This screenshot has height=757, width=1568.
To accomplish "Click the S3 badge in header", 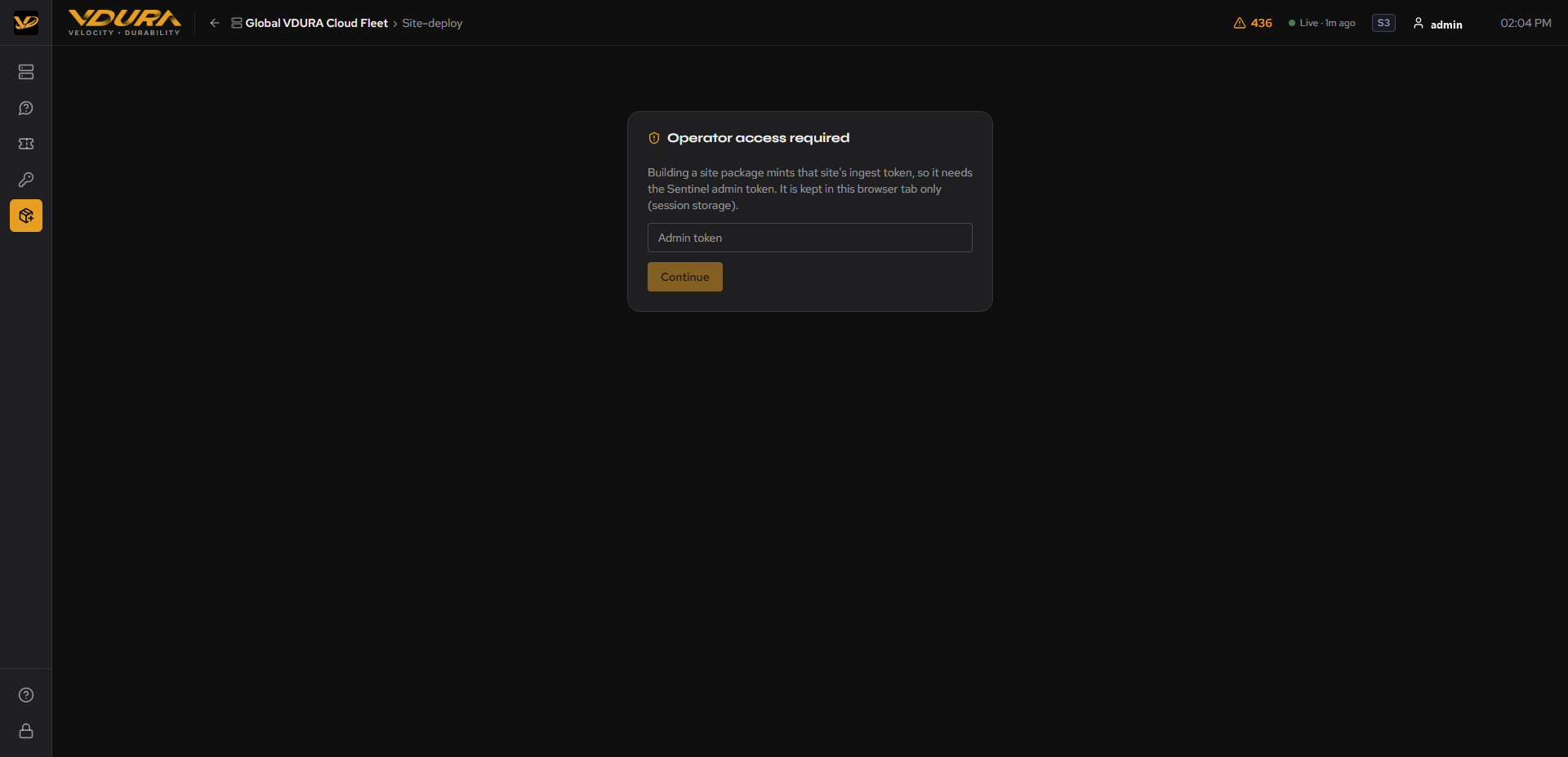I will pyautogui.click(x=1383, y=23).
